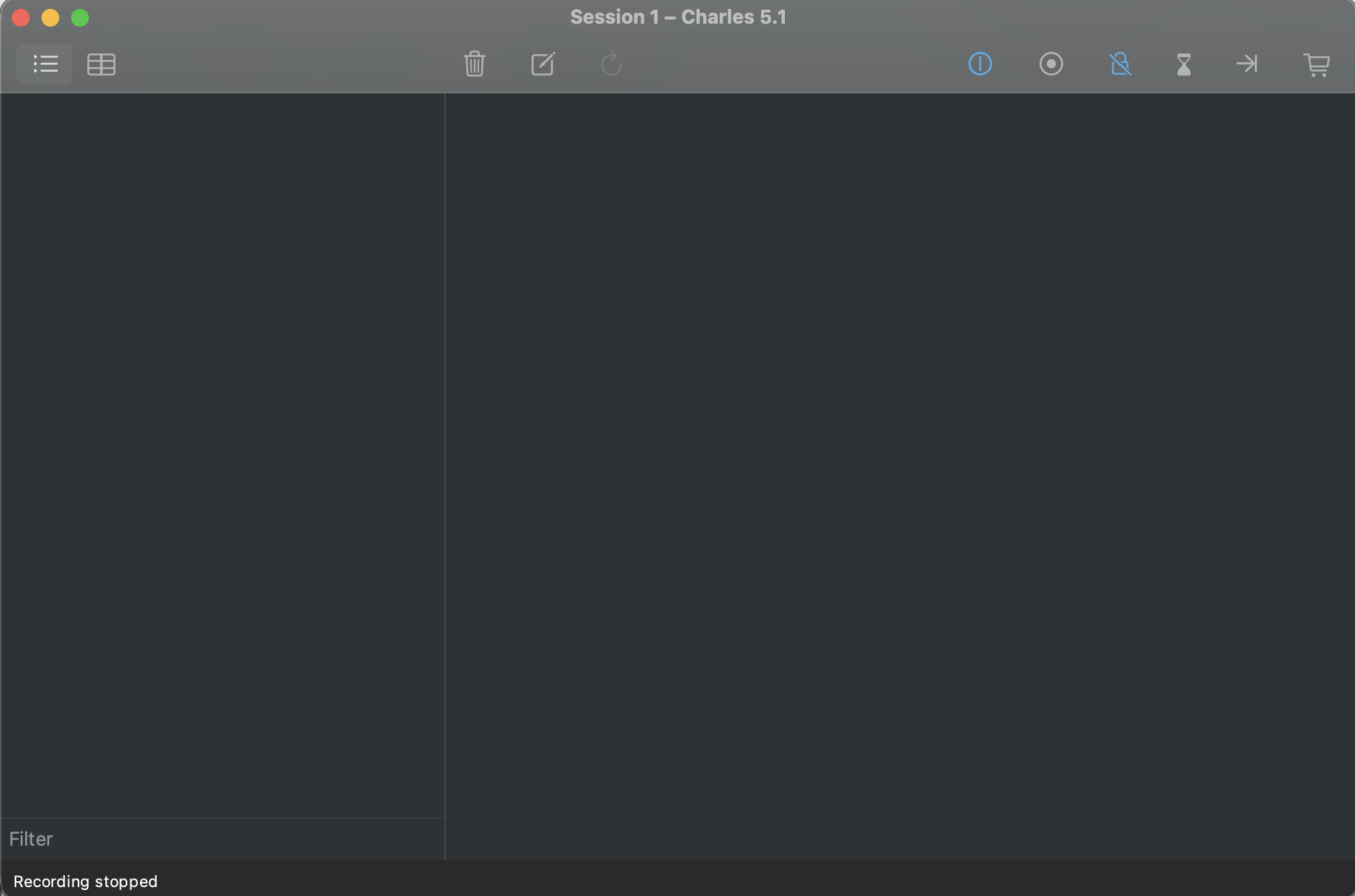Toggle the proxy power button
This screenshot has width=1355, height=896.
coord(980,64)
